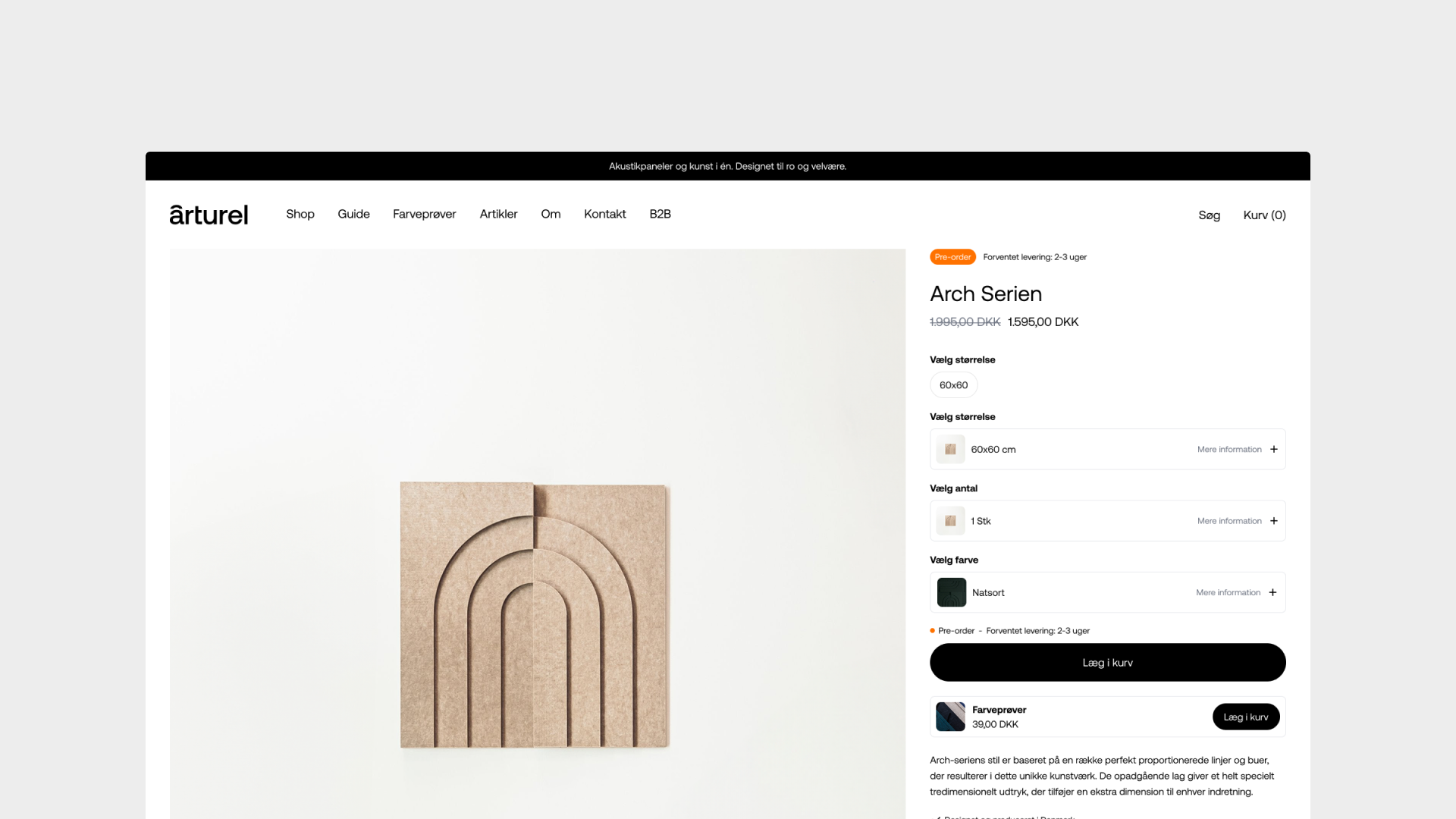Open the Shop menu item
The height and width of the screenshot is (819, 1456).
tap(300, 214)
